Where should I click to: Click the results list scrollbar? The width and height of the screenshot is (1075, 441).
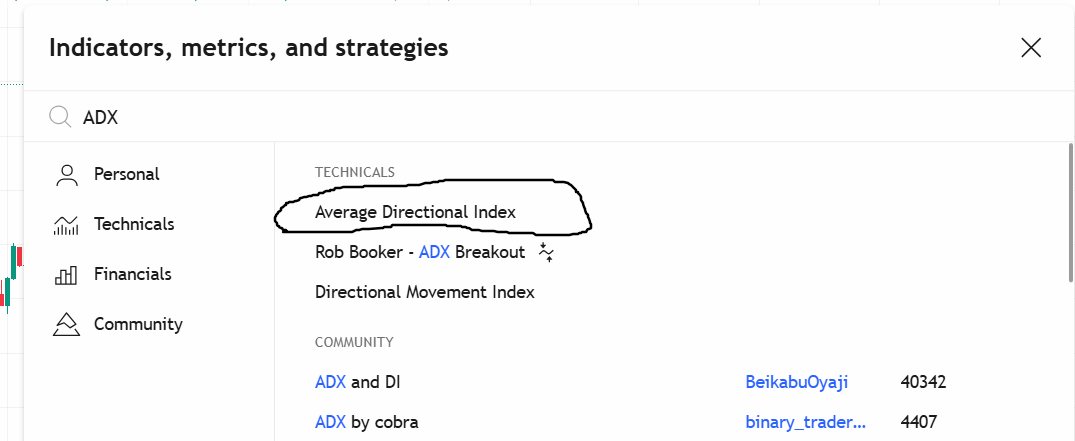tap(1071, 212)
